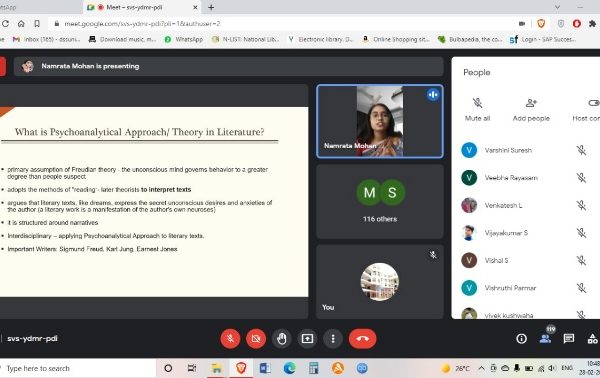Show hidden system tray icons chevron
600x378 pixels.
click(481, 368)
